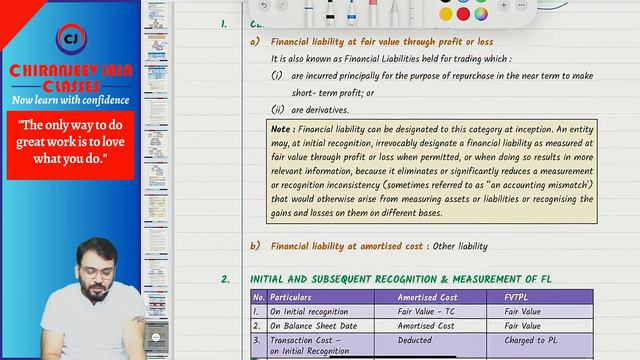Click the 'INITIAL AND SUBSEQUENT RECOGNITION & MEASUREMENT OF FL' heading
640x360 pixels.
(x=400, y=279)
